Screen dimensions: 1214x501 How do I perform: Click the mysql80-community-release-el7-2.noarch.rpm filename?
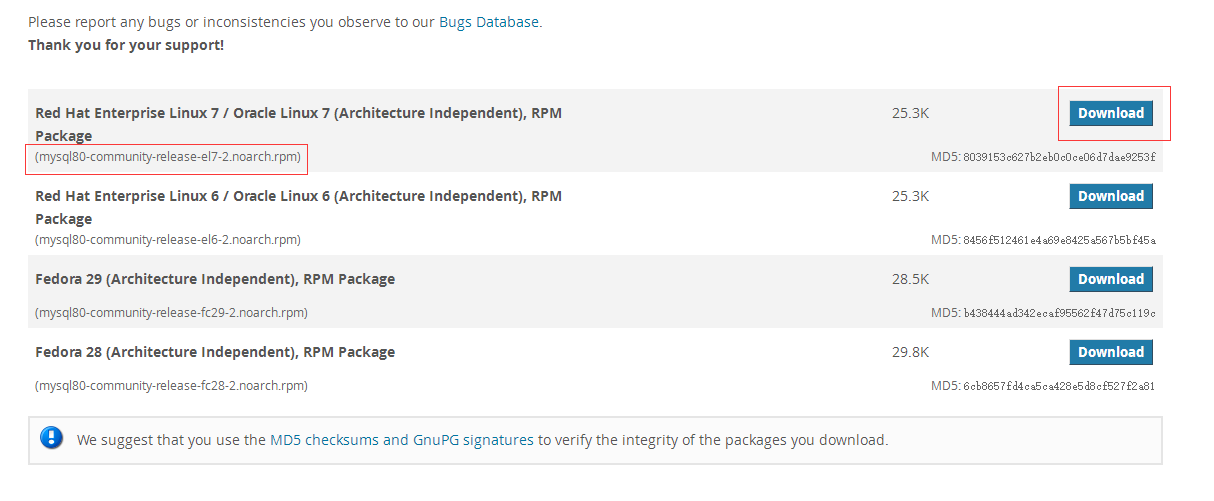pyautogui.click(x=168, y=157)
